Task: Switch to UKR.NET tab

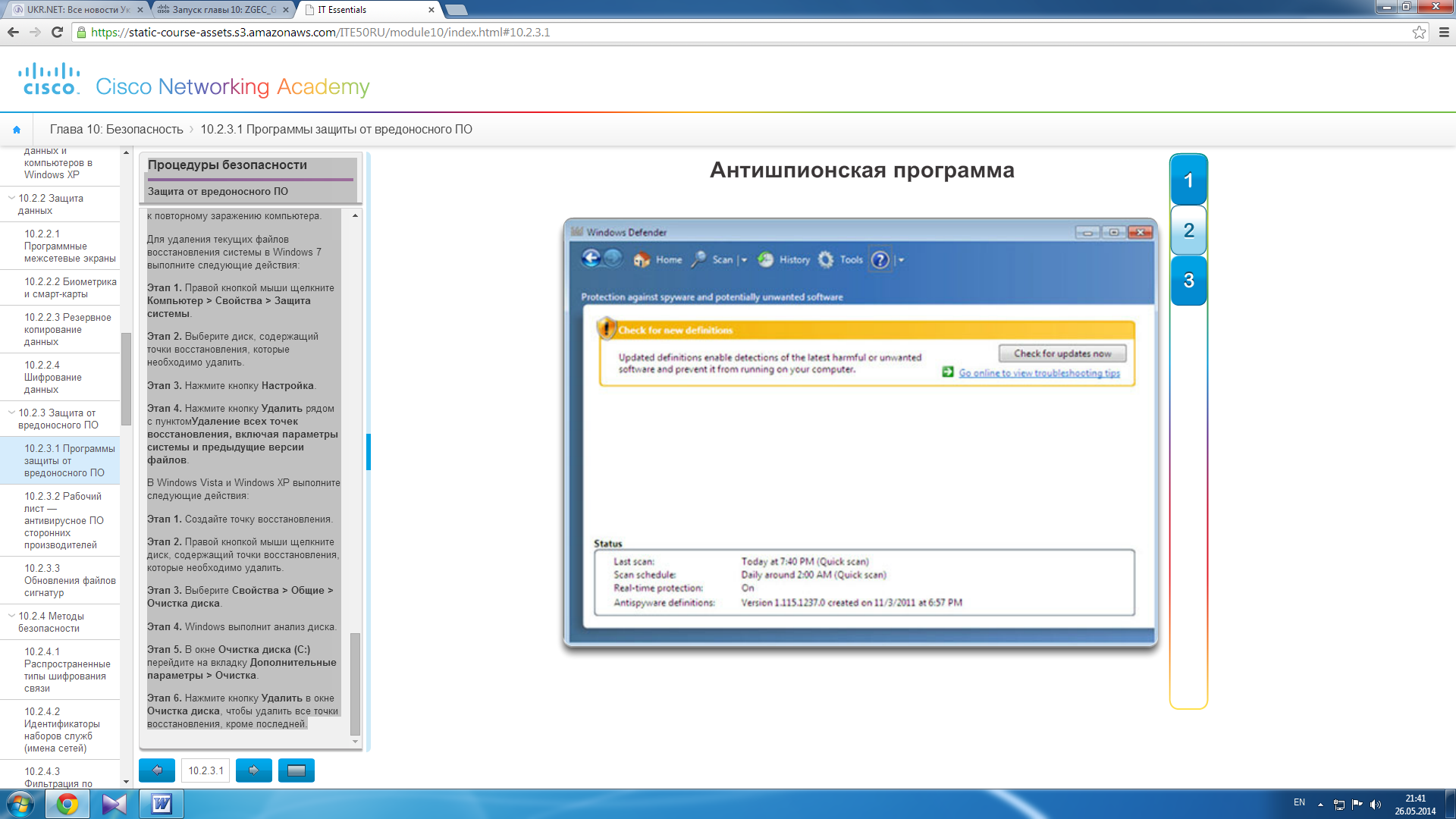Action: (78, 10)
